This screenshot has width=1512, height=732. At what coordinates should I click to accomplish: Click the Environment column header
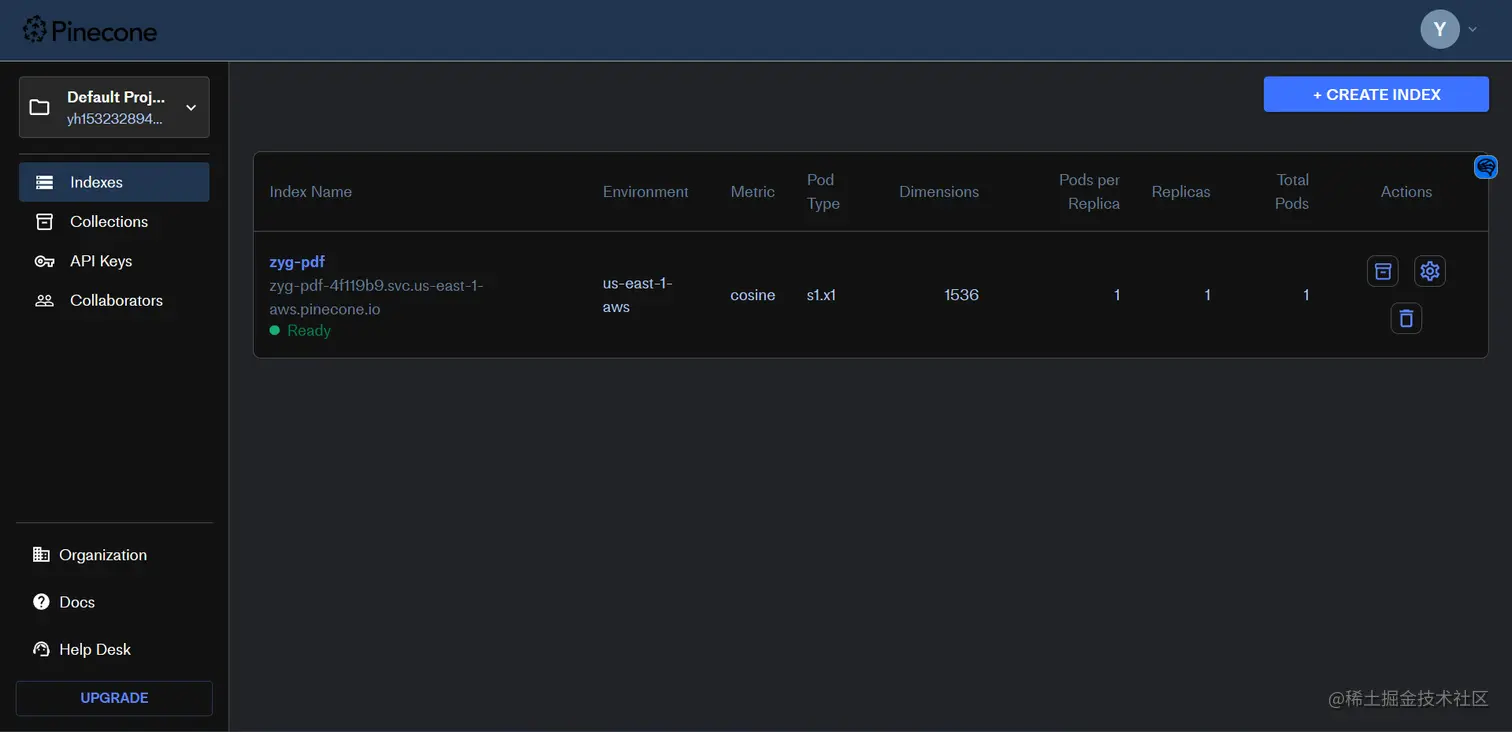point(646,192)
